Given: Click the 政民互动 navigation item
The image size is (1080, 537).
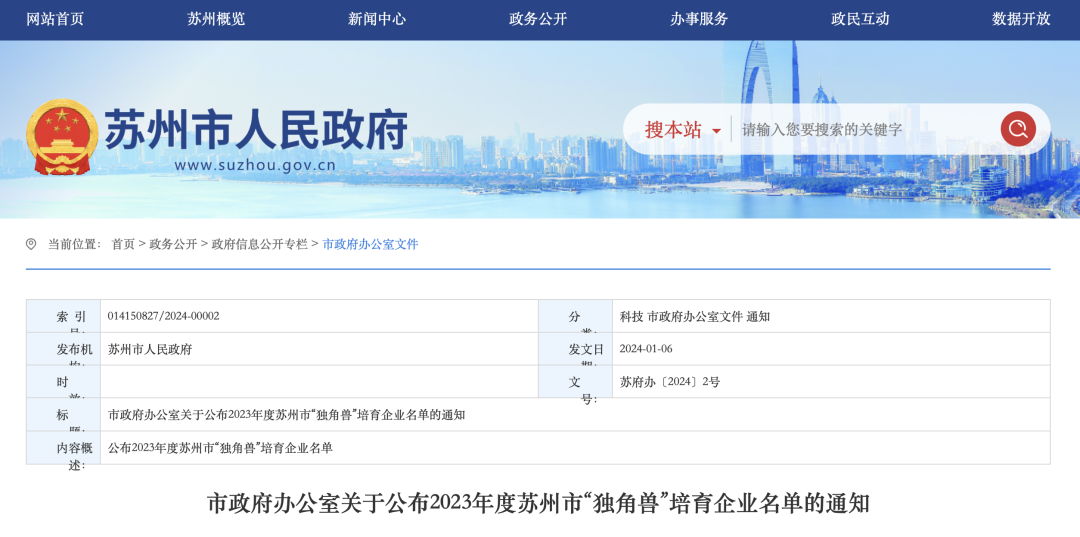Looking at the screenshot, I should 860,19.
